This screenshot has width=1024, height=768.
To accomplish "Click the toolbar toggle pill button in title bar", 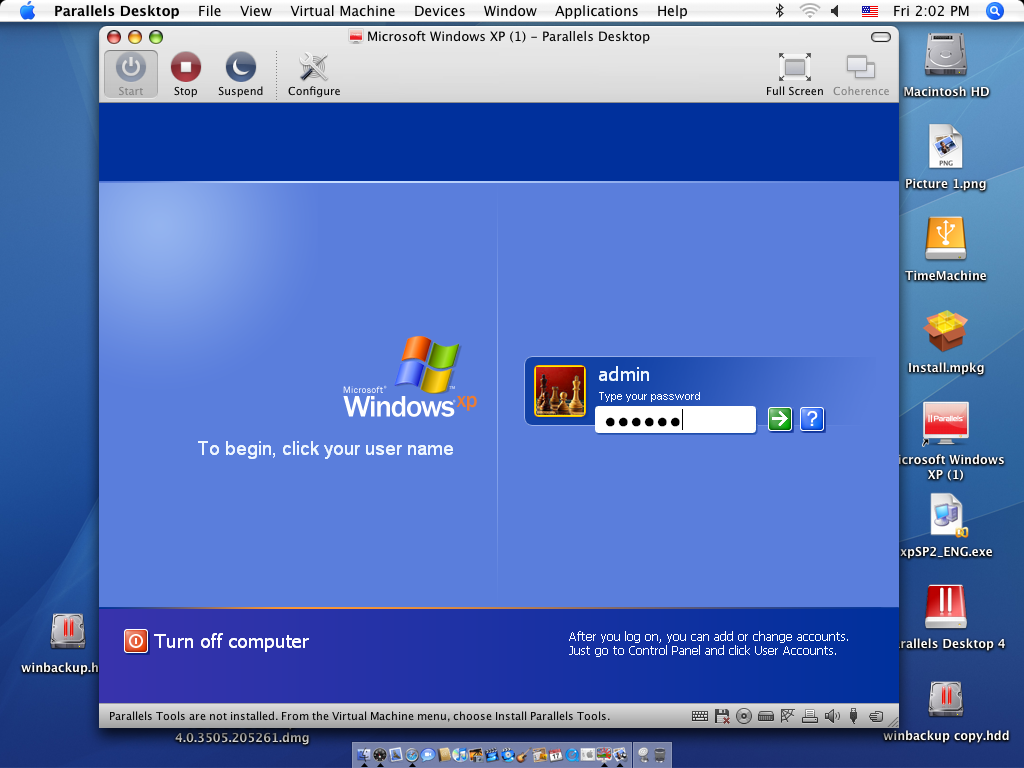I will 880,37.
